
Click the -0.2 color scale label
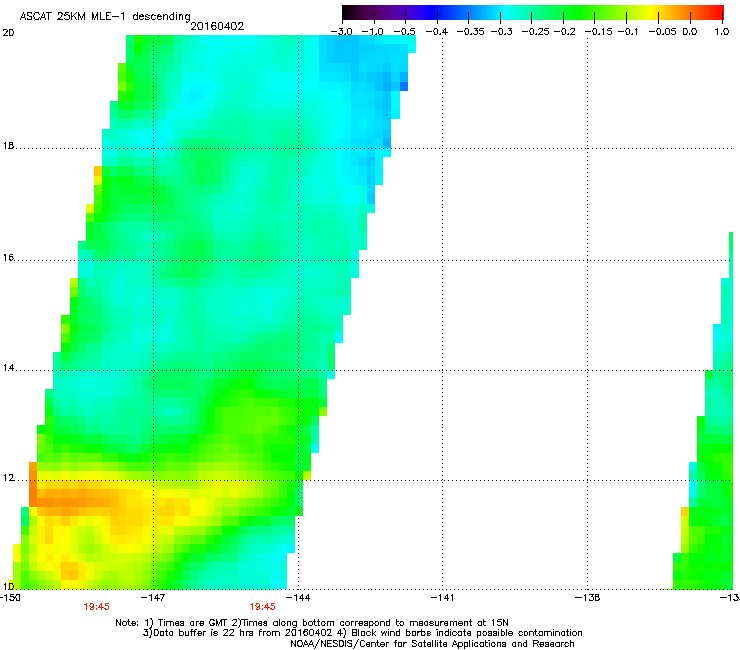565,32
